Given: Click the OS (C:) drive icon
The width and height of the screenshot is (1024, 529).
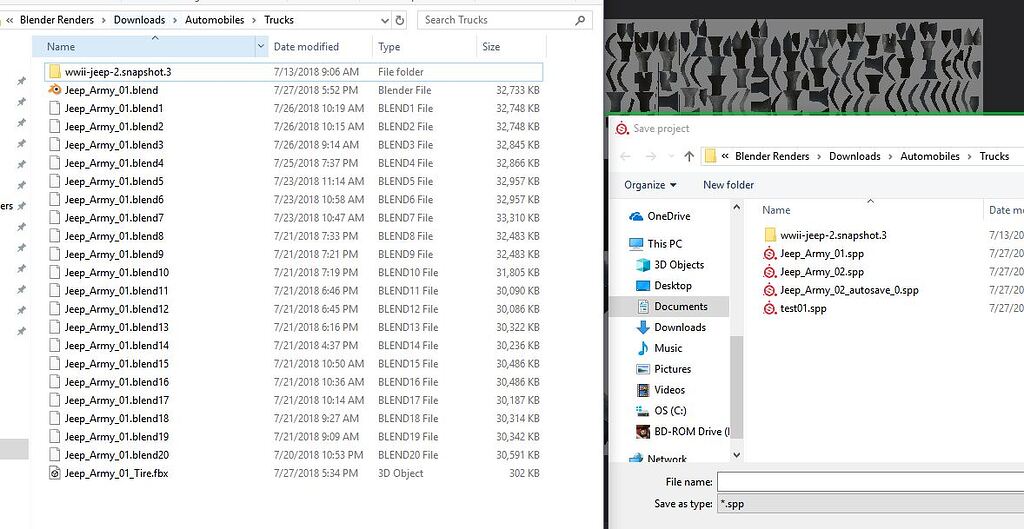Looking at the screenshot, I should 643,411.
